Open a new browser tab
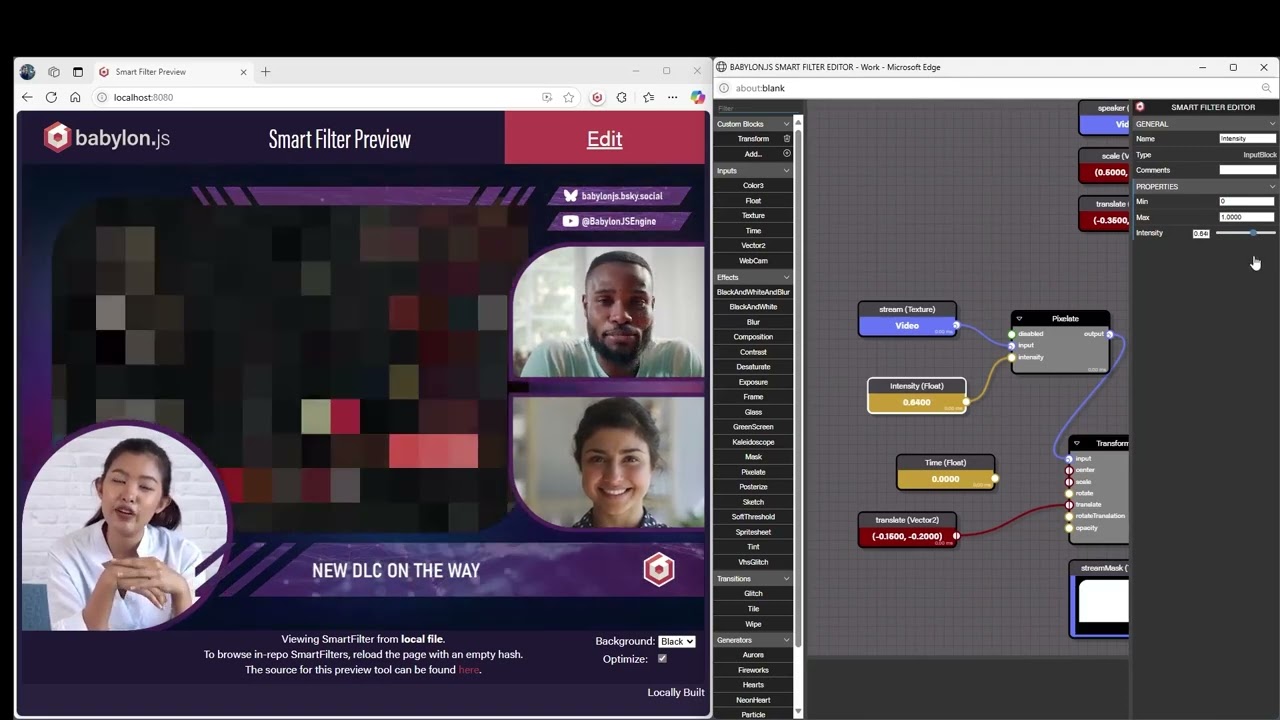Screen dimensions: 1280x720 [x=265, y=72]
